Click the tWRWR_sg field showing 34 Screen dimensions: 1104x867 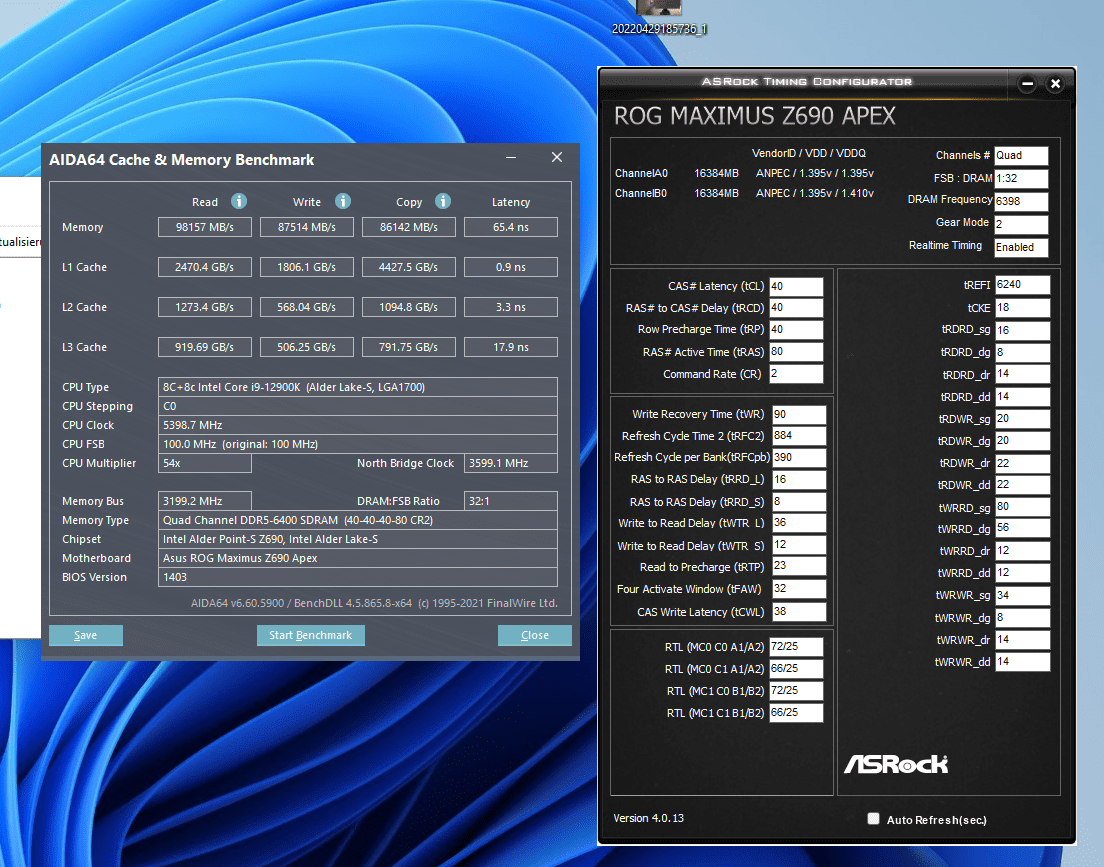click(1022, 596)
